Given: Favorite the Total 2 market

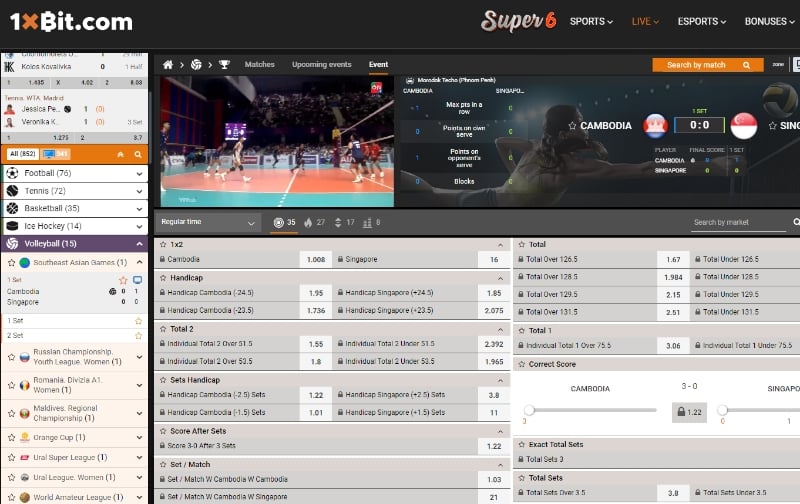Looking at the screenshot, I should coord(163,329).
